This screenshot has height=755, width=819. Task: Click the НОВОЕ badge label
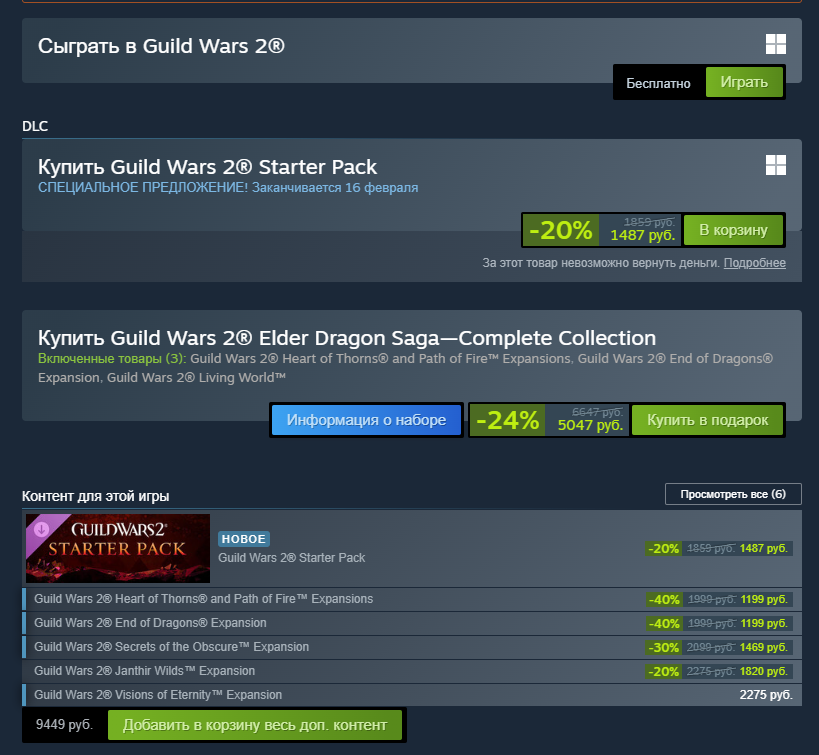(243, 539)
